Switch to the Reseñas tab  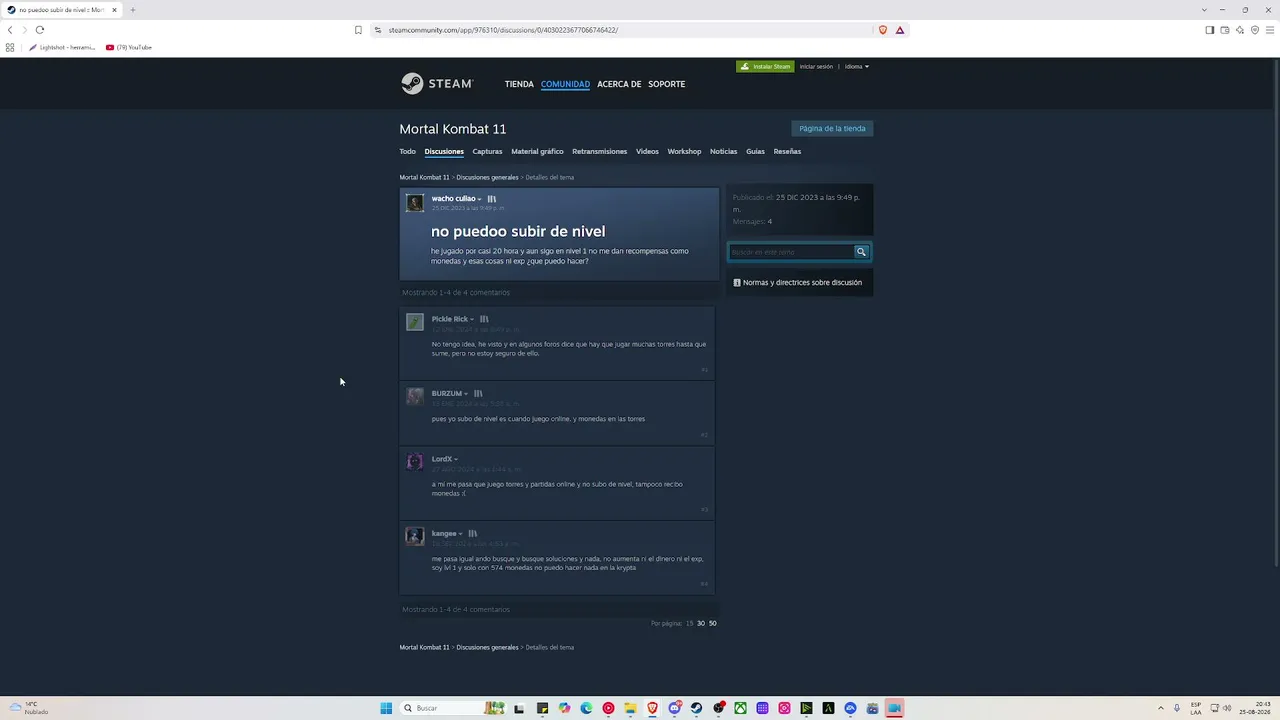787,152
